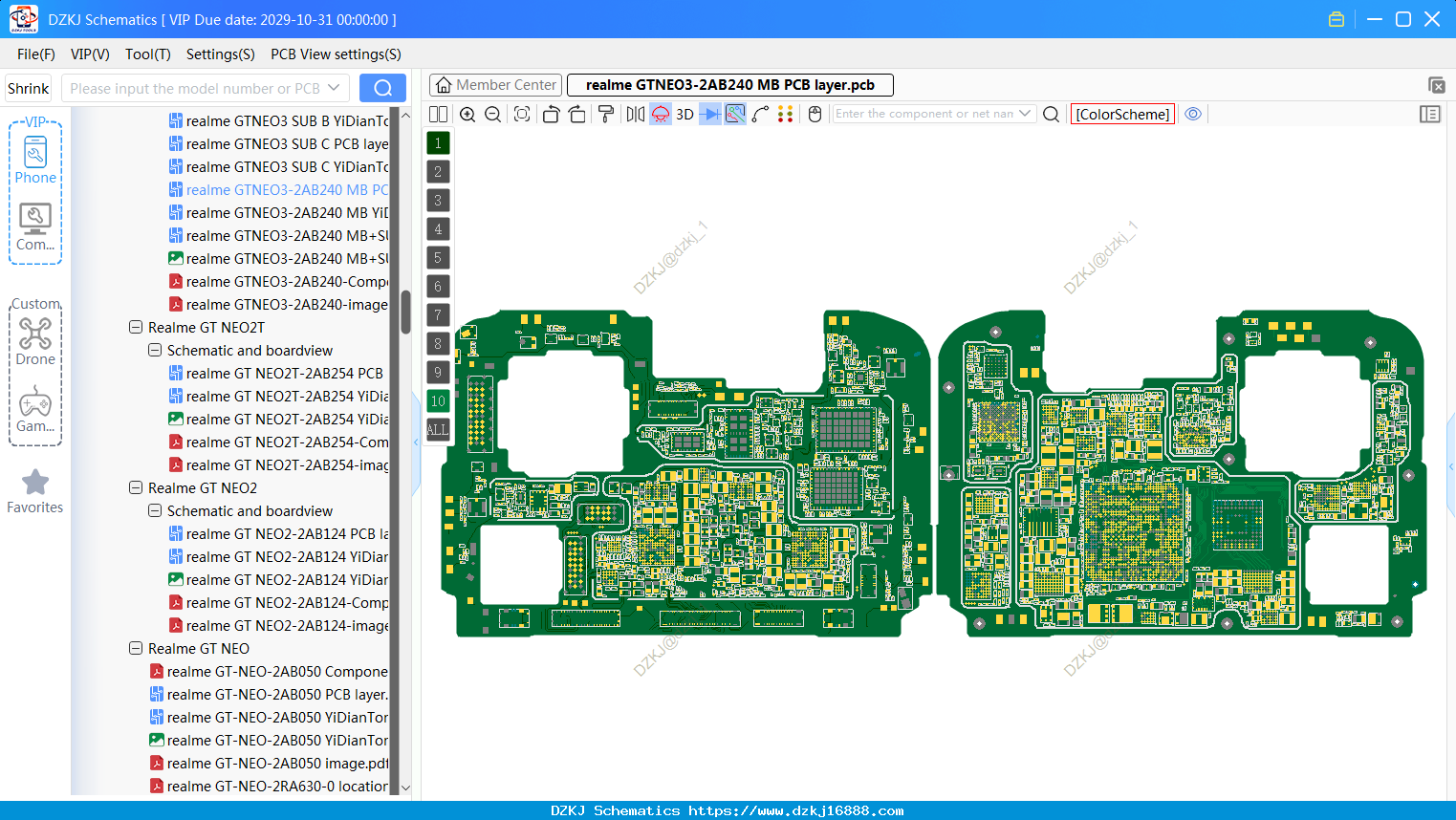The height and width of the screenshot is (820, 1456).
Task: Toggle the eye visibility icon
Action: pos(1193,114)
